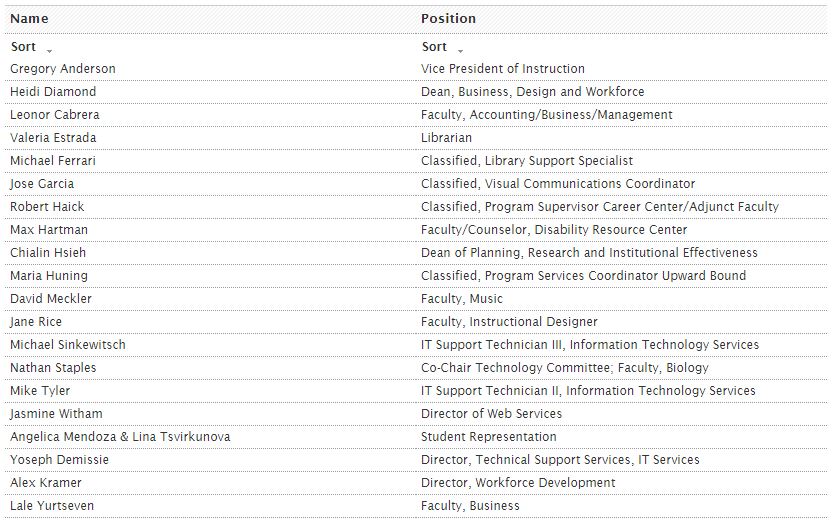Click the sort arrow icon under Name
832x524 pixels.
(x=49, y=50)
